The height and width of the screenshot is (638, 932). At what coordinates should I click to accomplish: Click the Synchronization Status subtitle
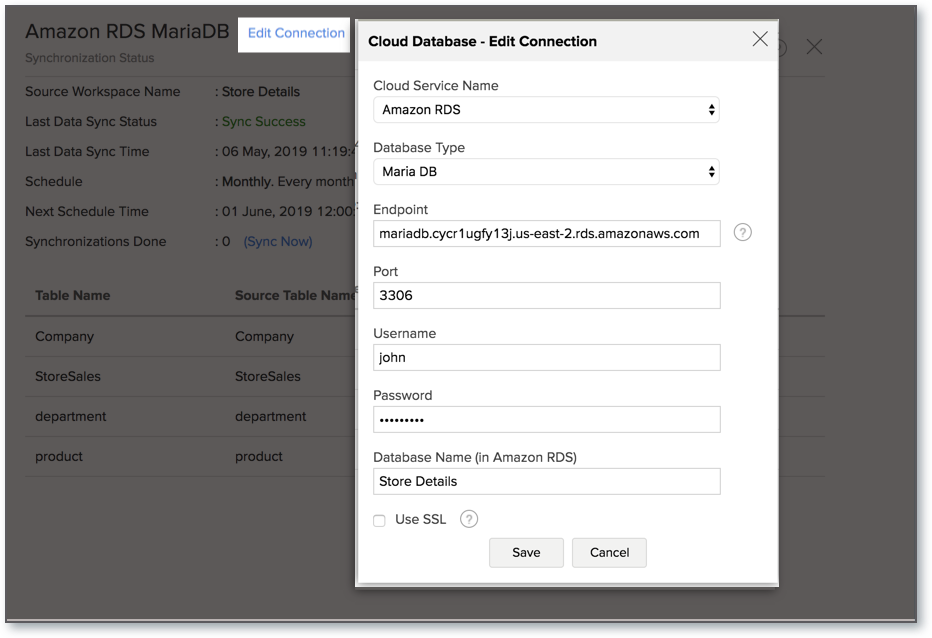[90, 58]
